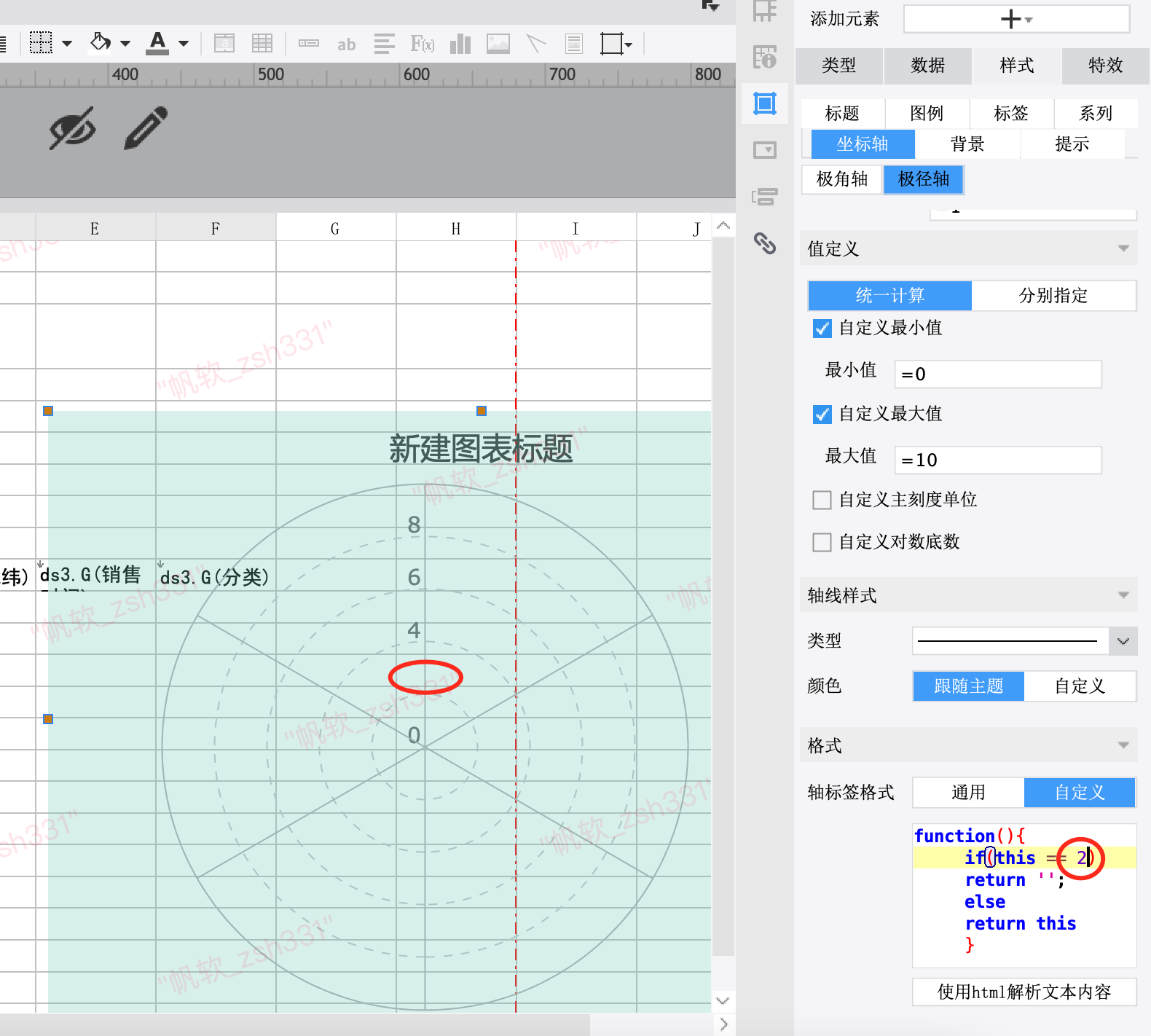The width and height of the screenshot is (1151, 1036).
Task: Open the cell attributes sidebar icon
Action: [x=765, y=57]
